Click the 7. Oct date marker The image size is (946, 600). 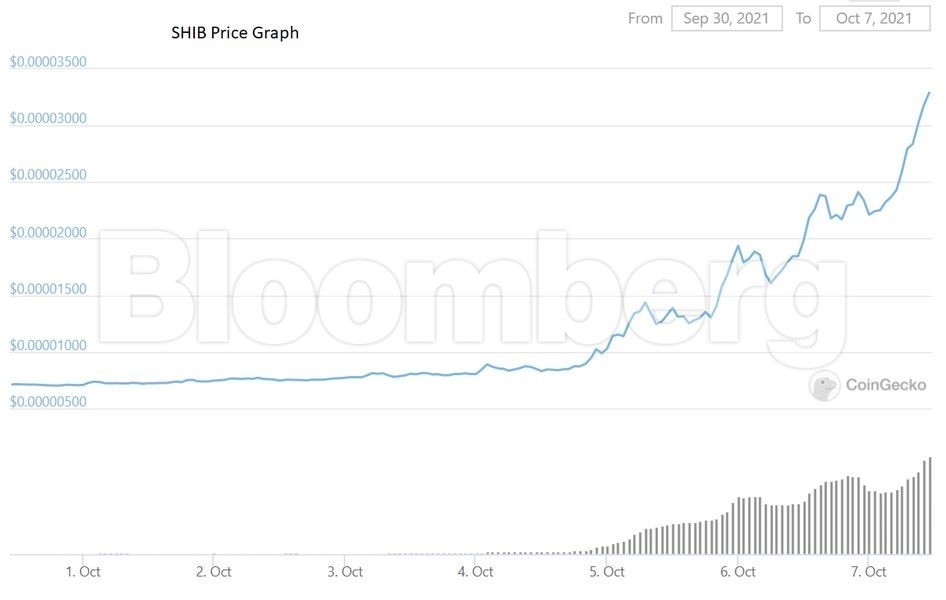click(x=869, y=572)
